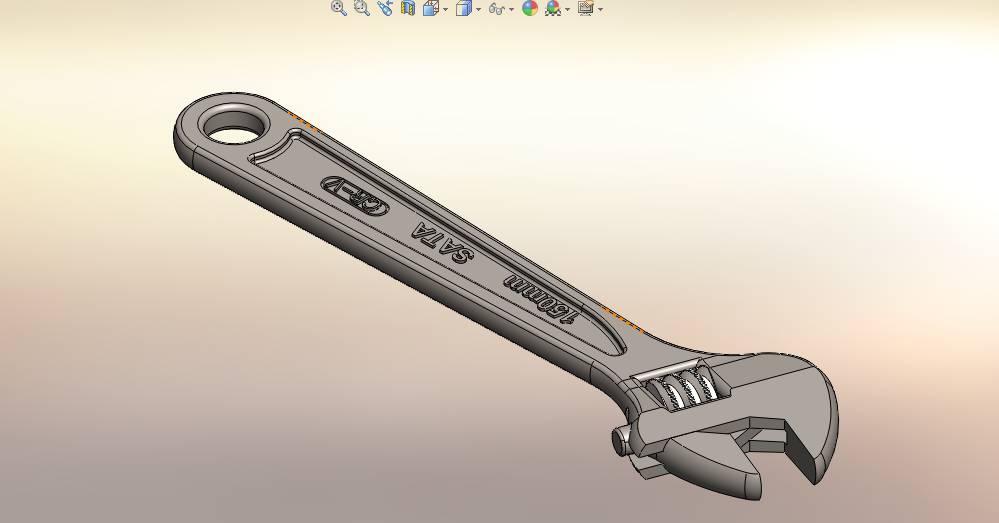Open the View Orientation dropdown arrow
This screenshot has height=523, width=999.
(445, 9)
